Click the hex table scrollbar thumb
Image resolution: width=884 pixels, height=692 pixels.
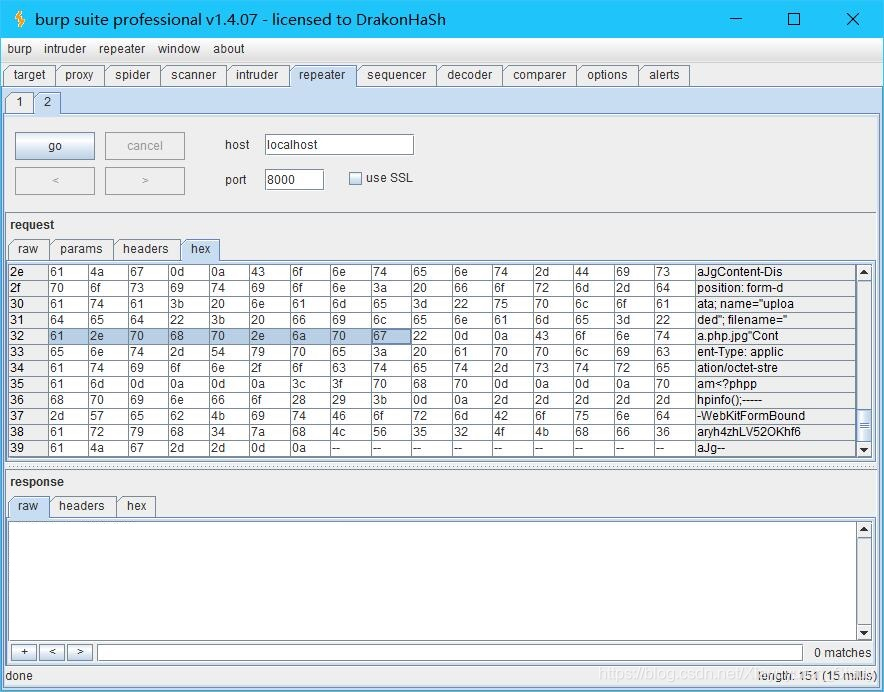[864, 426]
